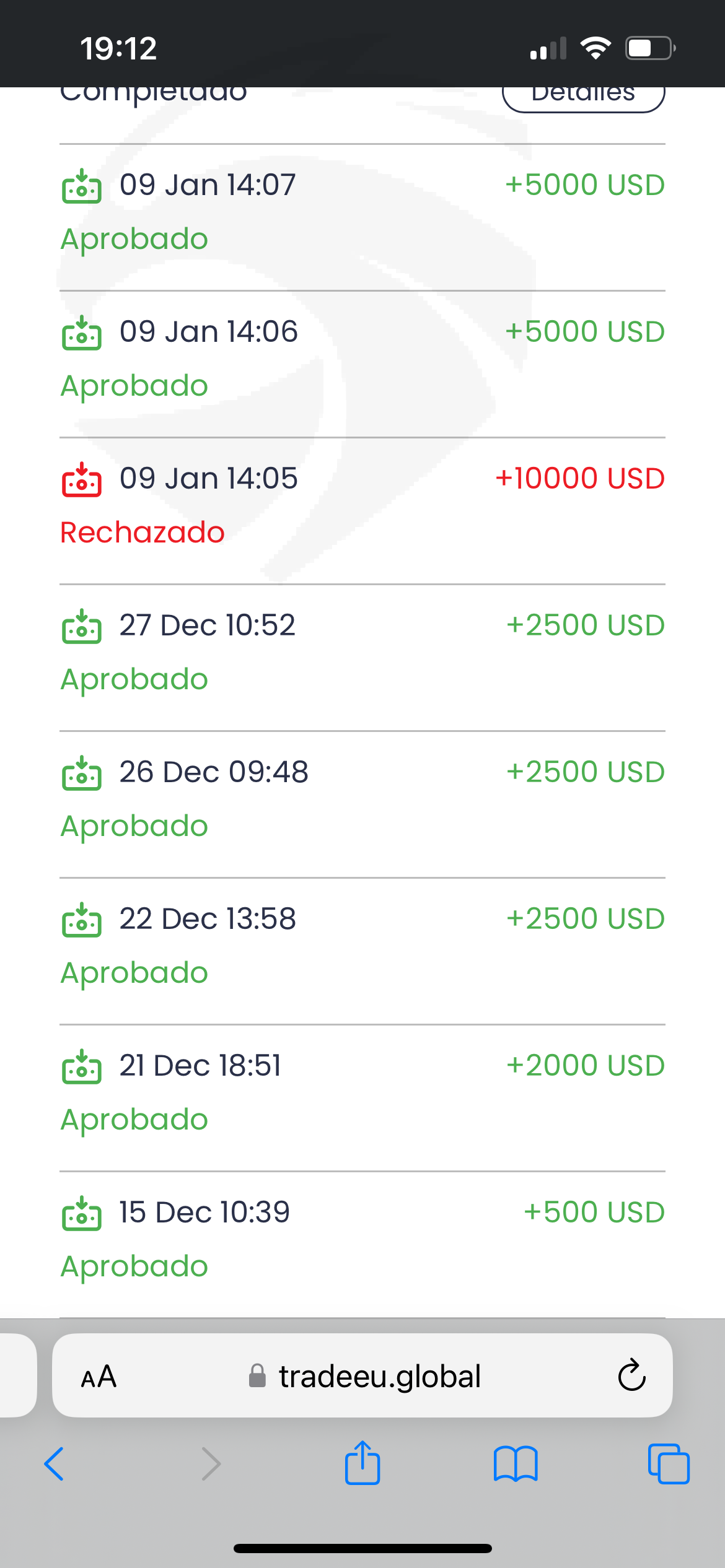Tap Safari forward arrow
Screen dimensions: 725x1568
coord(211,1465)
